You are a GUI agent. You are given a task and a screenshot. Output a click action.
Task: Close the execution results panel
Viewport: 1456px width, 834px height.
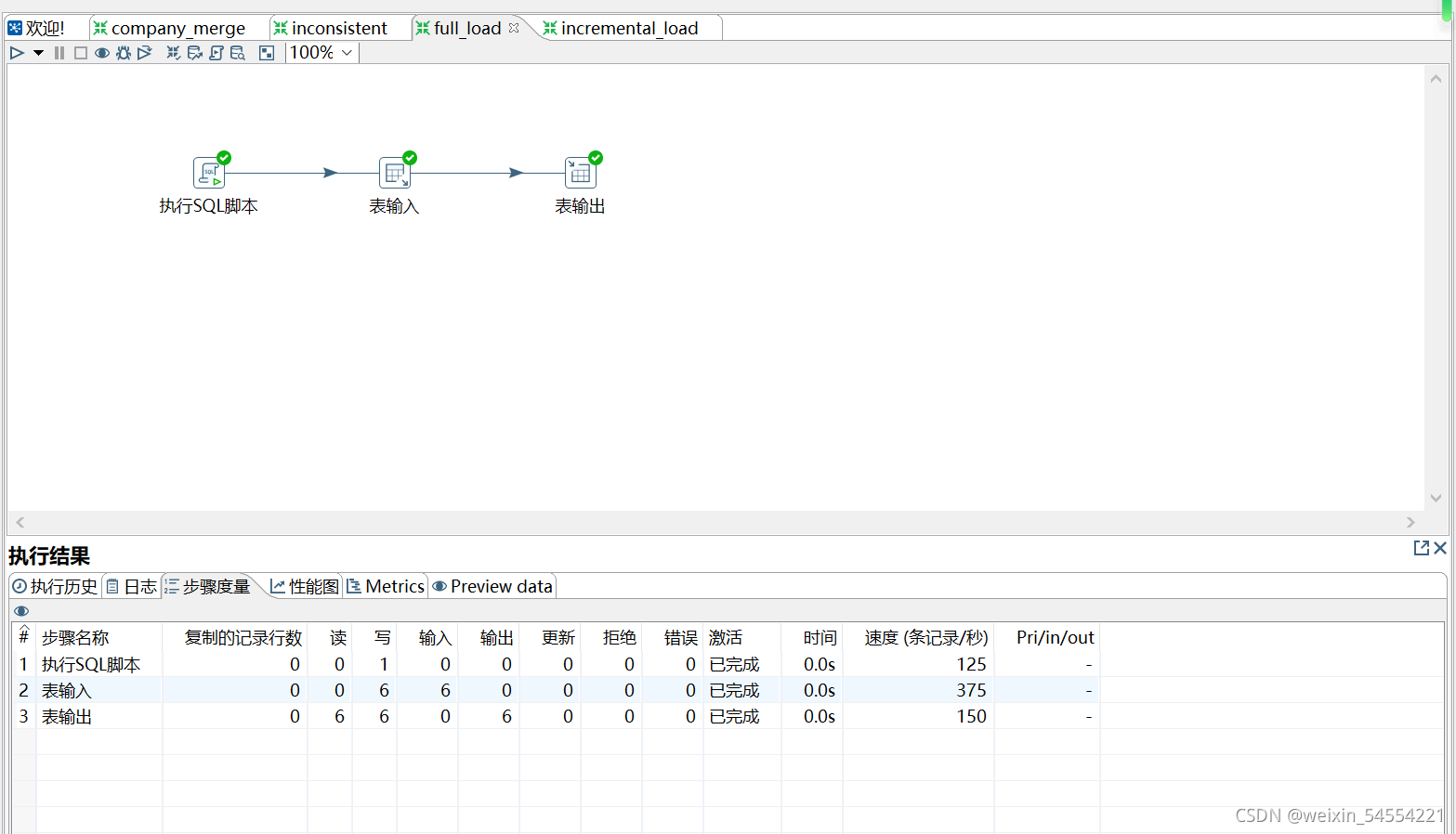[1440, 548]
